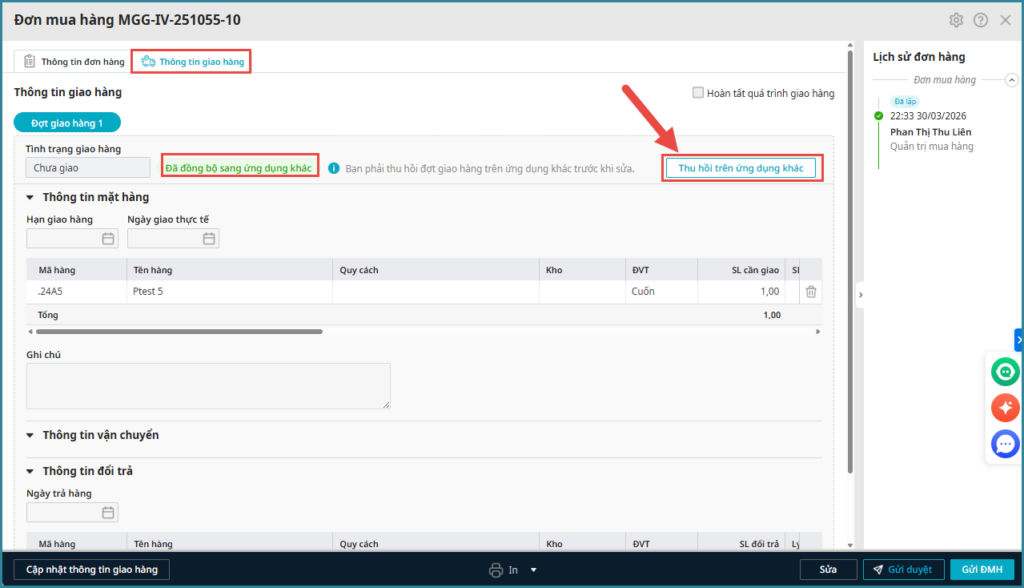Select Đợt giao hàng 1 pill

point(67,123)
